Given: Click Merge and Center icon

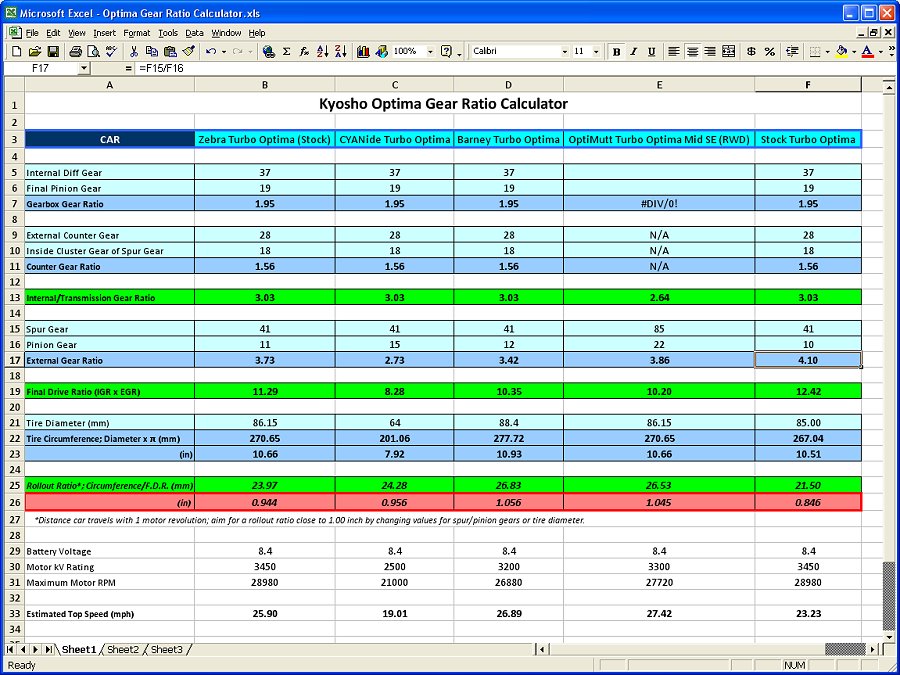Looking at the screenshot, I should [x=729, y=52].
